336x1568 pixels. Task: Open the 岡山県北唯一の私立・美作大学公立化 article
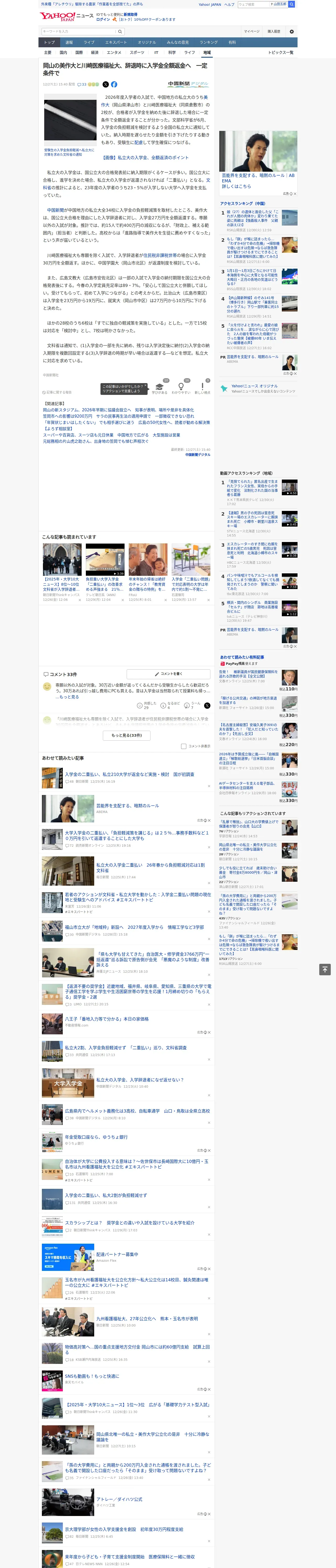(x=153, y=1437)
